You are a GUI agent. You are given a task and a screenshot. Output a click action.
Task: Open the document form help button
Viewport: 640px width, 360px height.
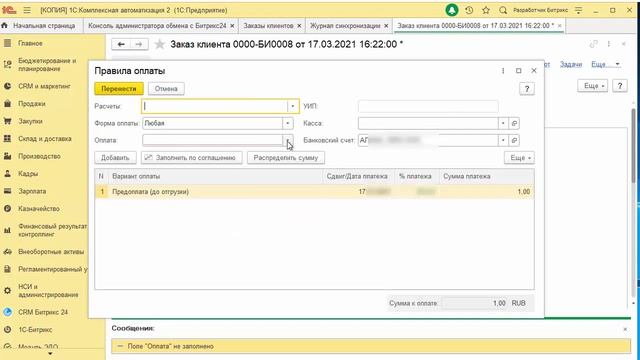[620, 86]
